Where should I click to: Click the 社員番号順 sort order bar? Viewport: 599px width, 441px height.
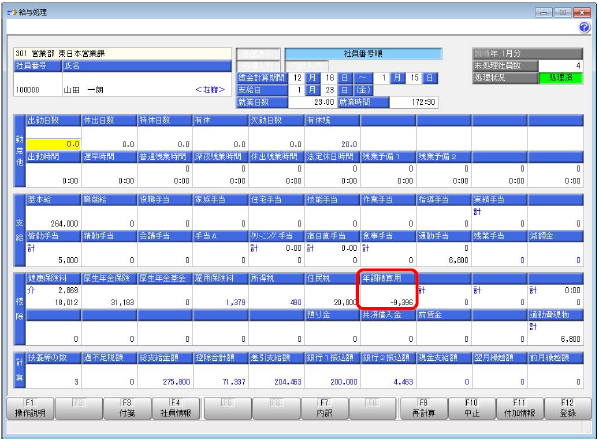point(363,54)
